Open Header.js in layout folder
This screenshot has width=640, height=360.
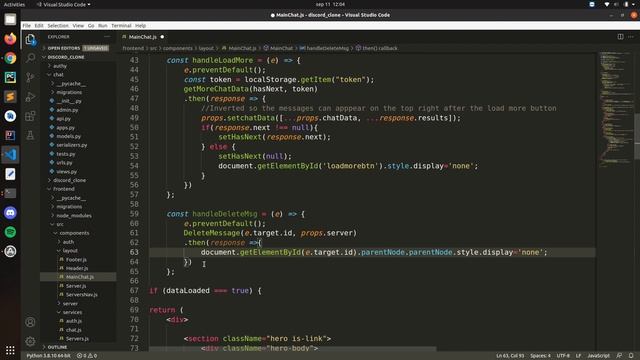(x=77, y=268)
